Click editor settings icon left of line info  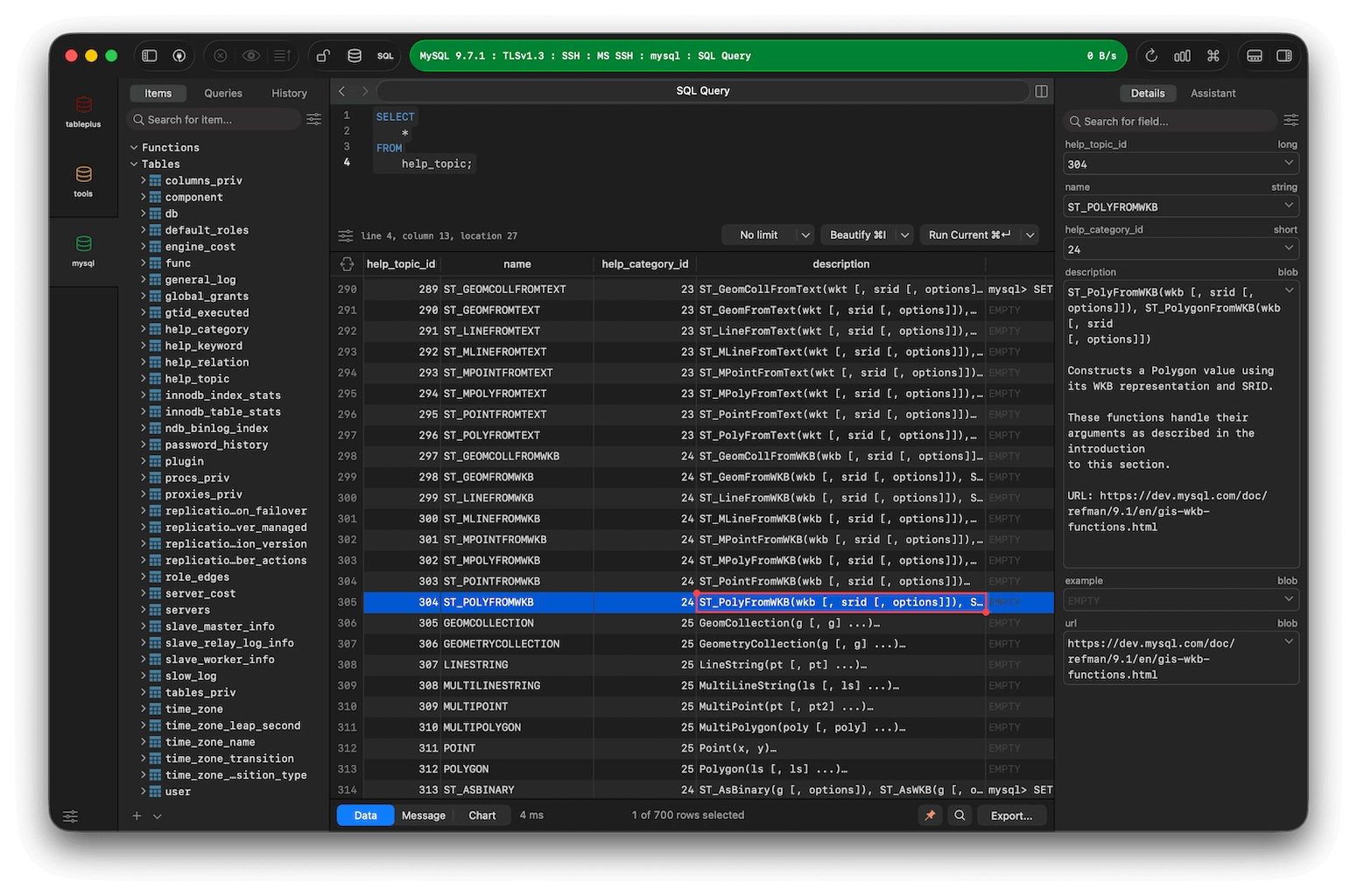pos(346,235)
